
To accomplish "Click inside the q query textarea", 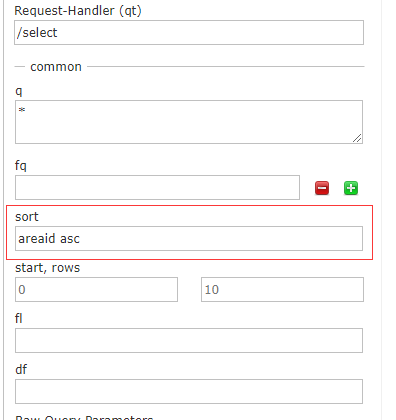I will coord(189,122).
